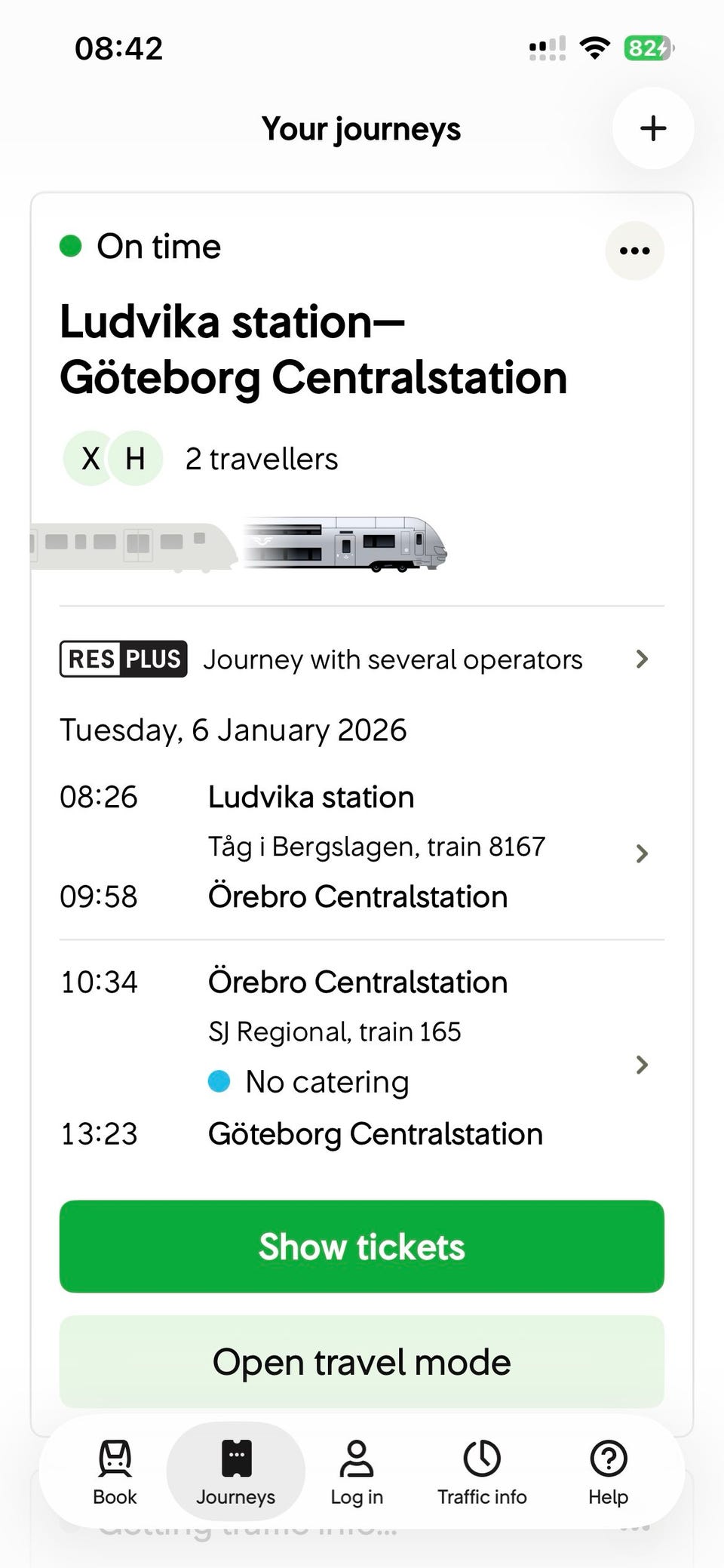The image size is (724, 1568).
Task: Open the Log in tab
Action: point(357,1471)
